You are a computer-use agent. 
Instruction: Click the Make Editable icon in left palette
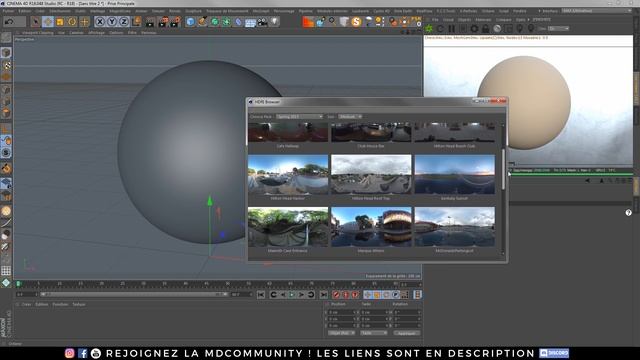pyautogui.click(x=6, y=38)
